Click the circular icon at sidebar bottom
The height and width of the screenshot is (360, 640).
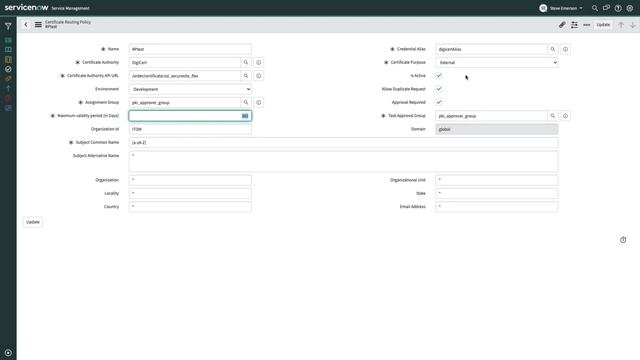[8, 353]
